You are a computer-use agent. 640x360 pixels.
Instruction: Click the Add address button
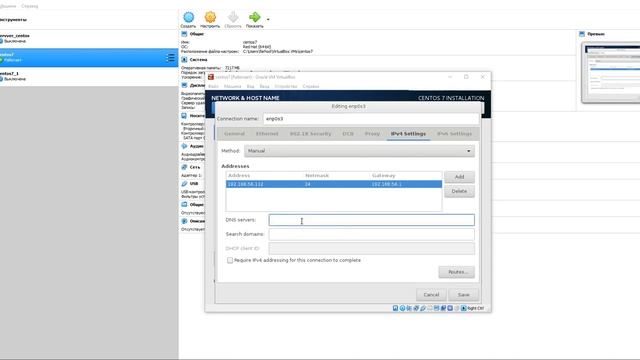coord(460,177)
